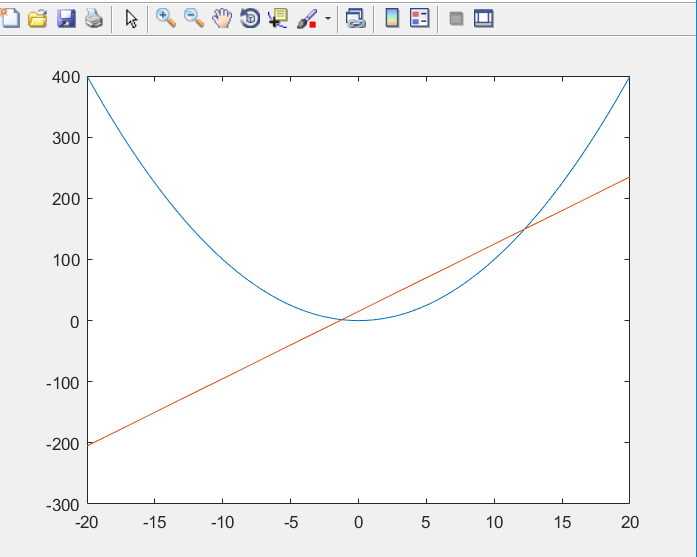
Task: Create a new figure with the blank page icon
Action: [10, 19]
